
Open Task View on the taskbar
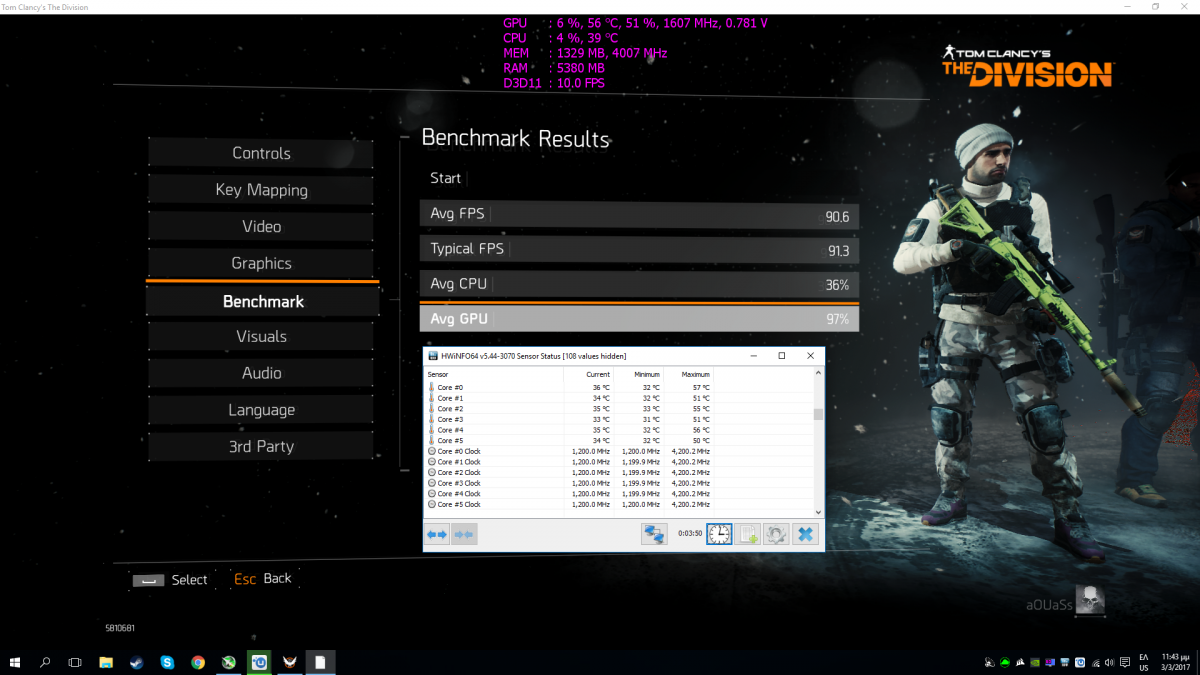point(75,662)
